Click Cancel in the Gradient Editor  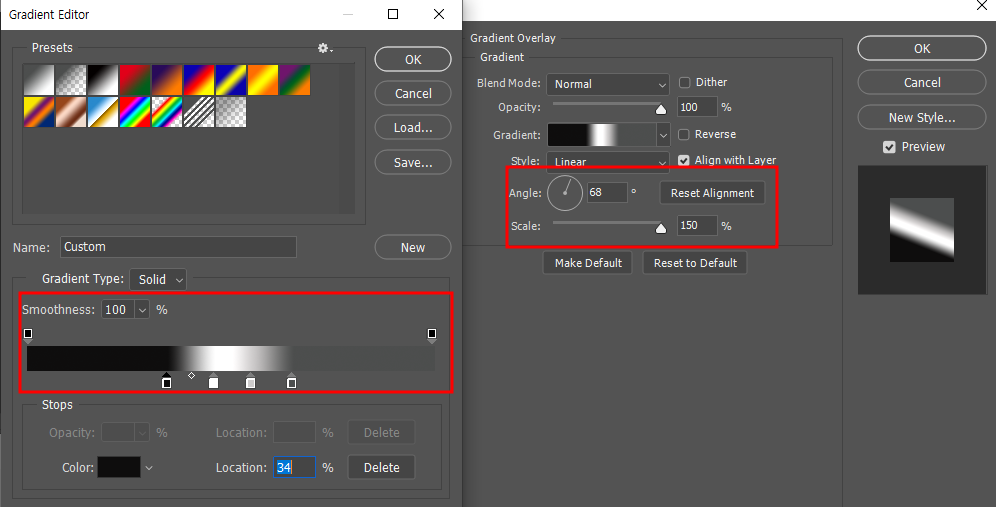click(413, 94)
